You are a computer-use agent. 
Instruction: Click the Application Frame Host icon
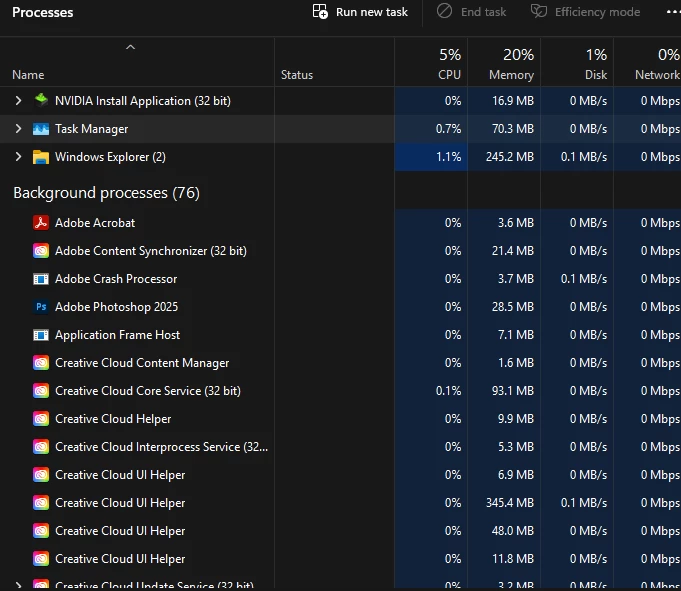(41, 335)
